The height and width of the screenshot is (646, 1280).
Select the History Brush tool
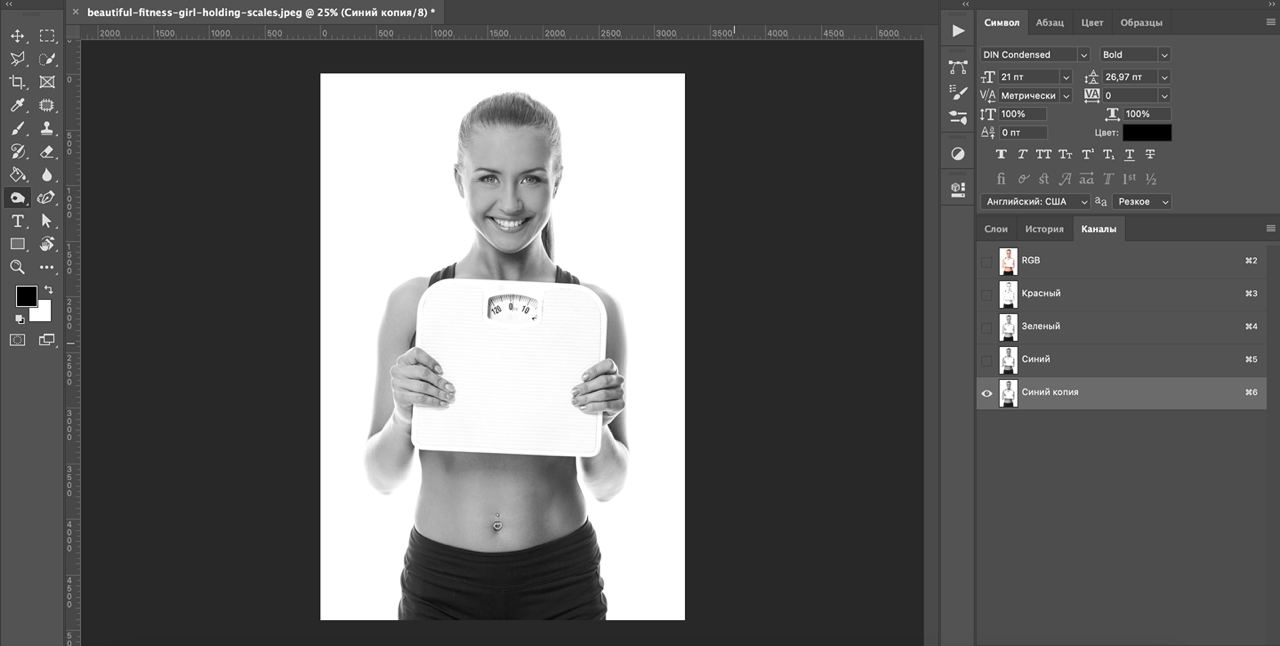tap(17, 151)
